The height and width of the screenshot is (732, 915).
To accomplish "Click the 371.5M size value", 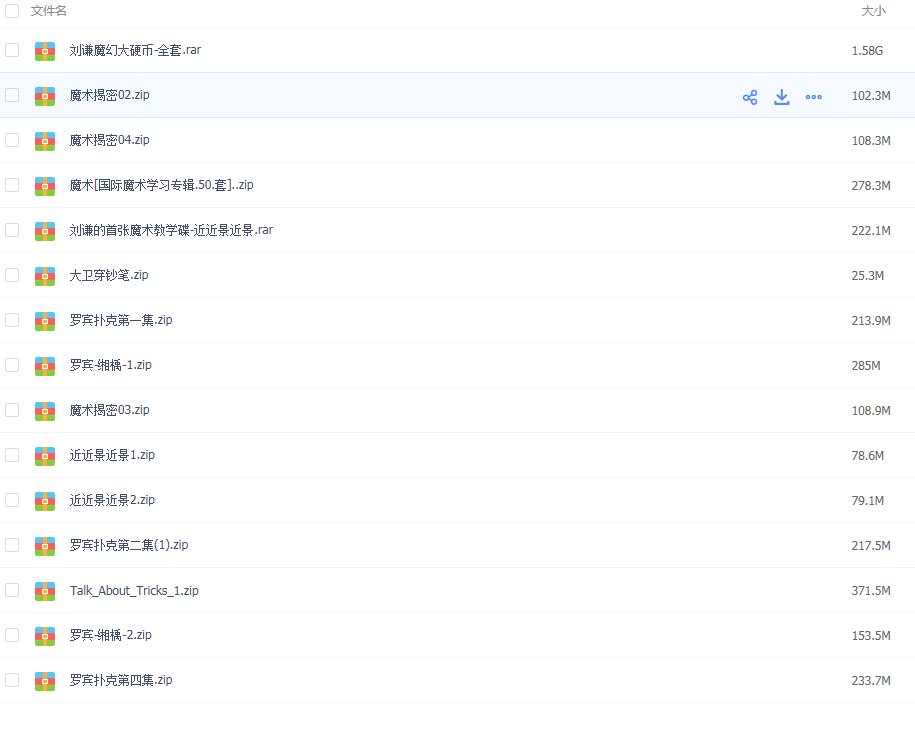I will [871, 591].
